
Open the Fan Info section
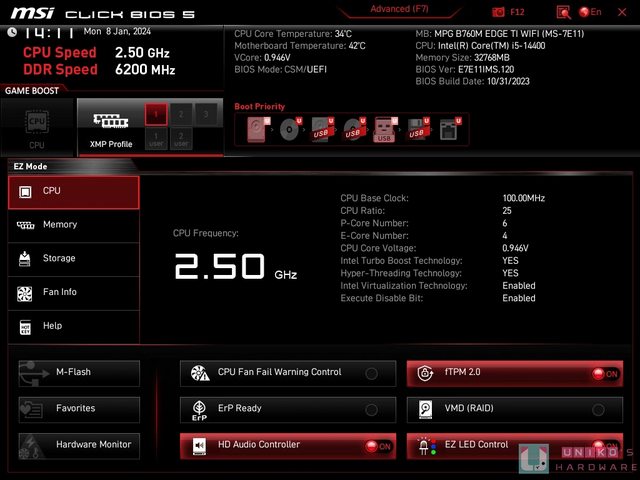pos(74,292)
